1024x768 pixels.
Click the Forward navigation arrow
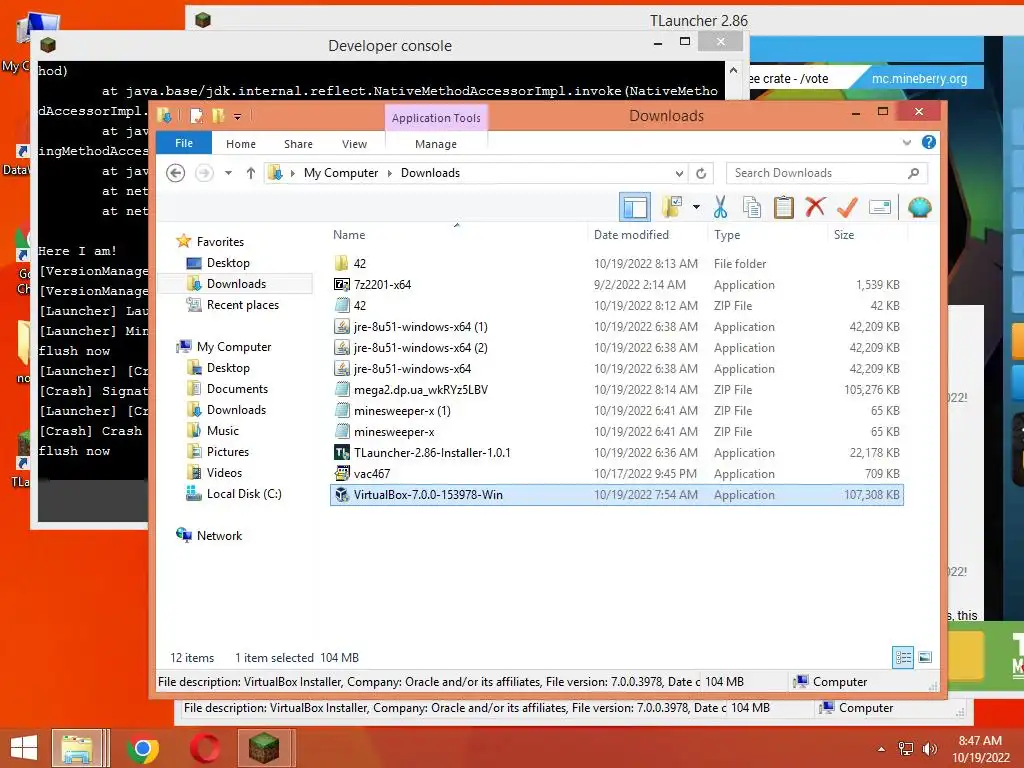pyautogui.click(x=204, y=173)
